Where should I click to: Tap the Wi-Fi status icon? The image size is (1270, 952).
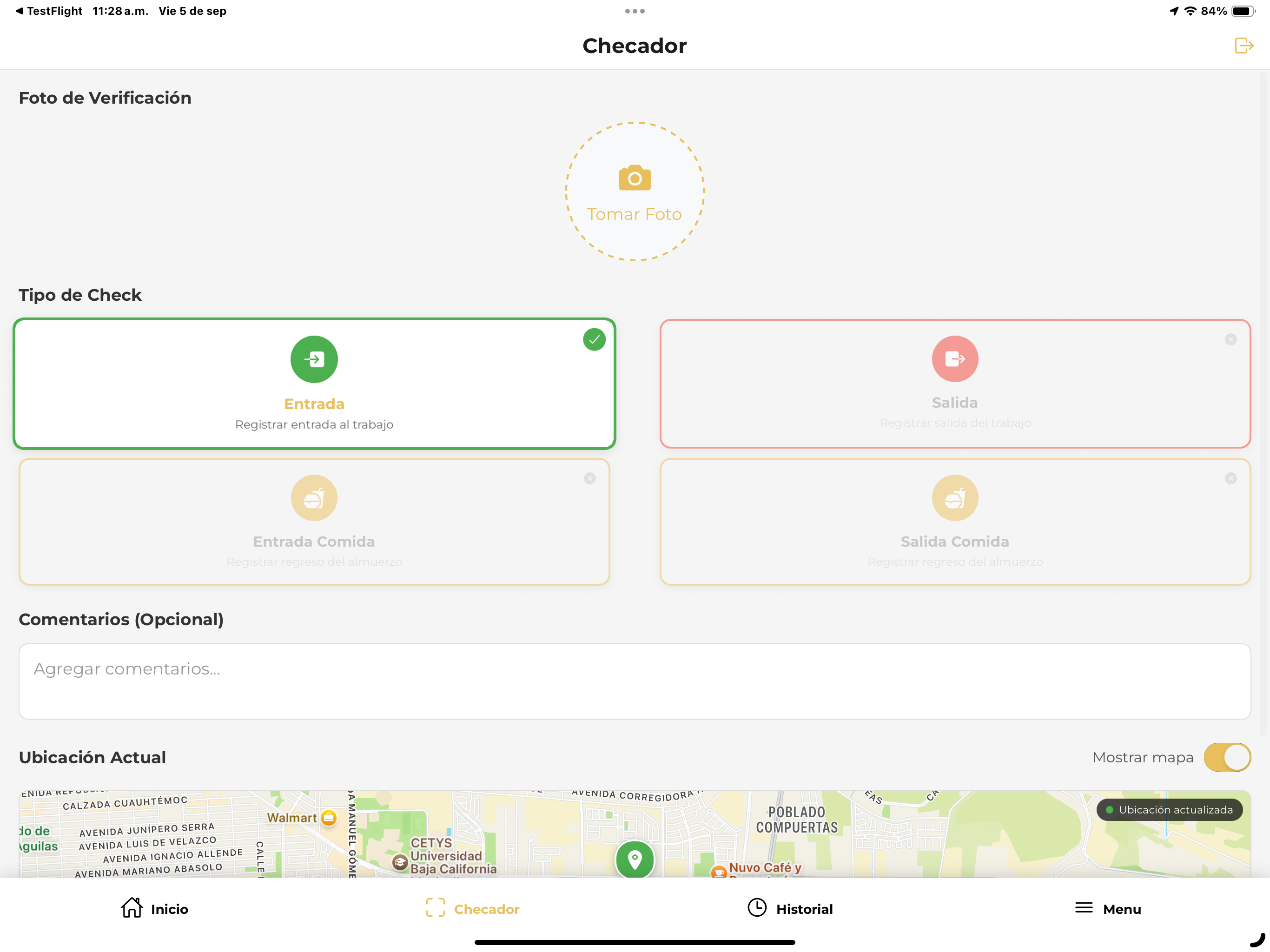pyautogui.click(x=1190, y=11)
